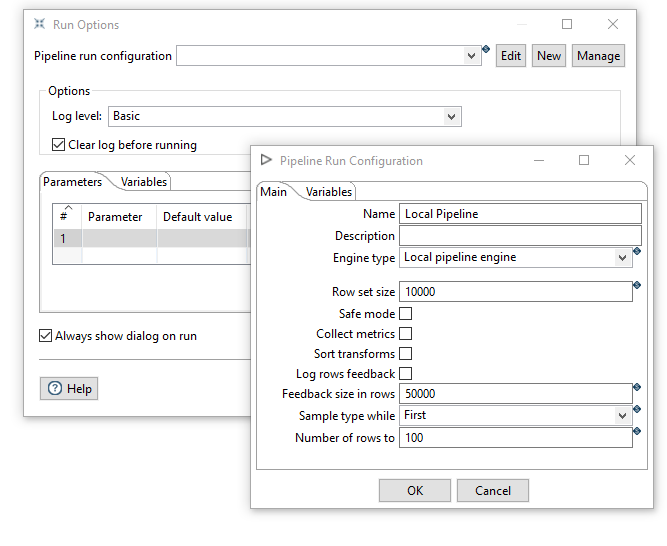
Task: Open the Sample type dropdown
Action: click(622, 415)
